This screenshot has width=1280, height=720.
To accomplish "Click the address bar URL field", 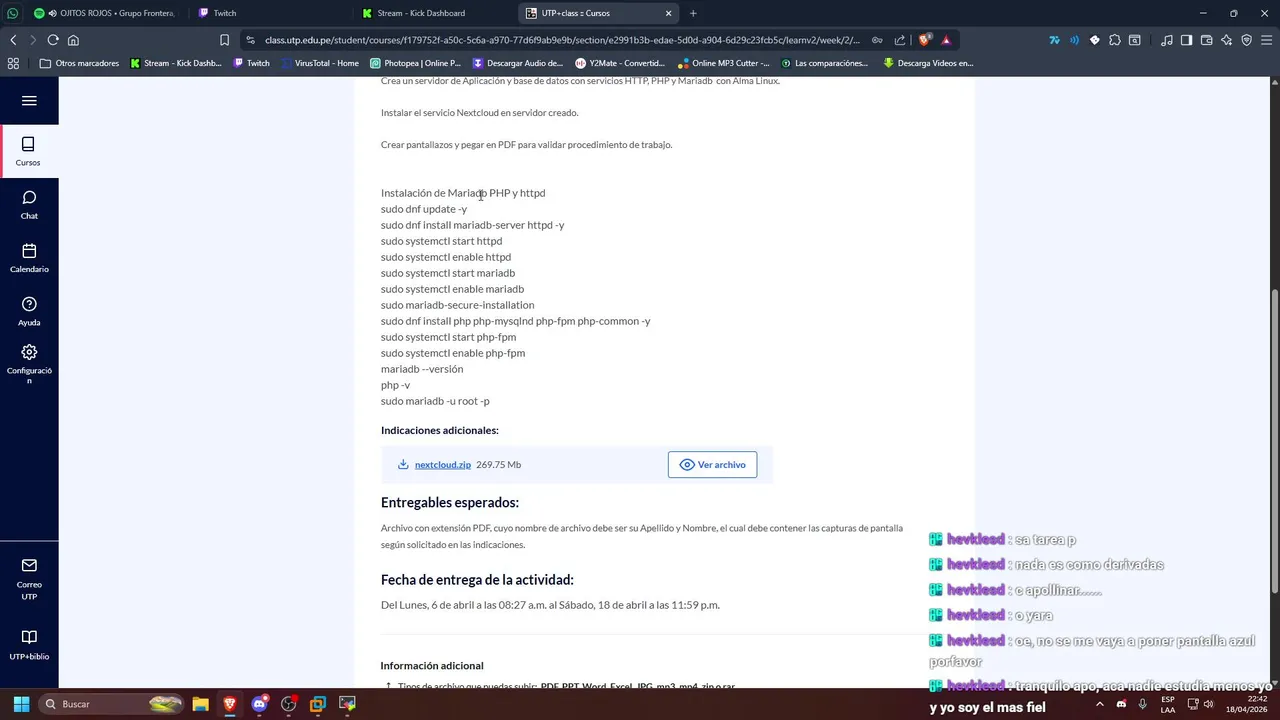I will [560, 40].
